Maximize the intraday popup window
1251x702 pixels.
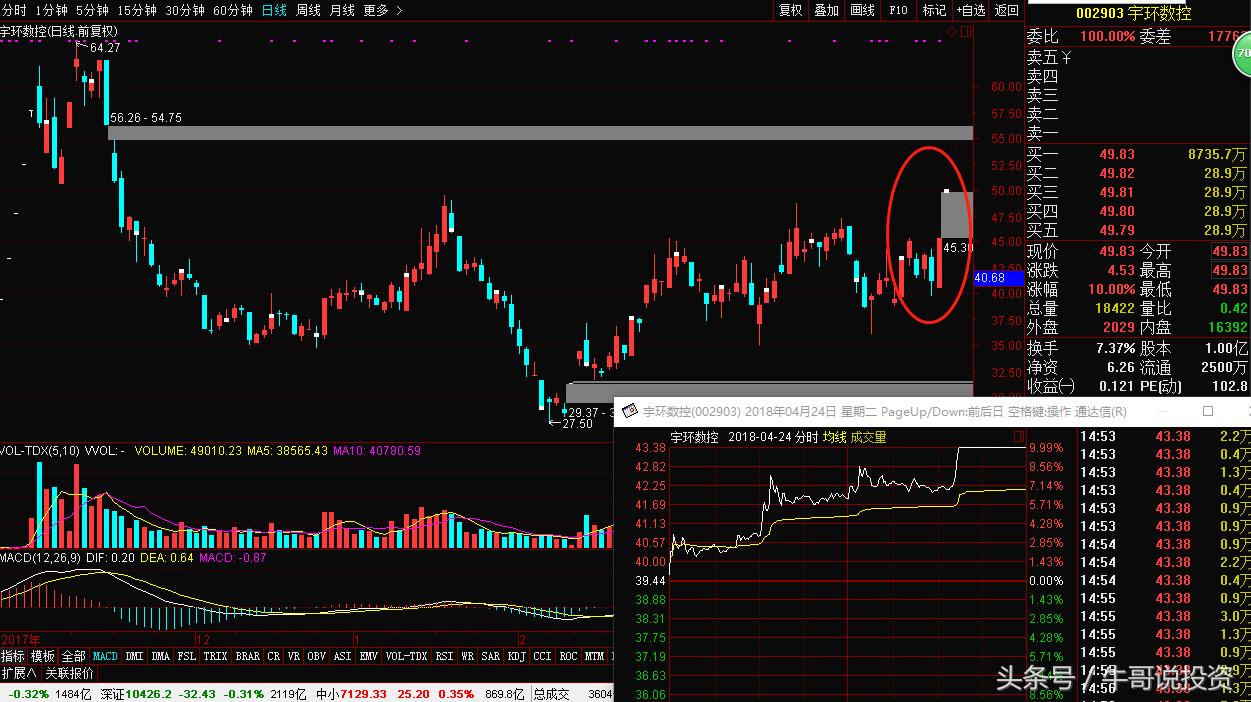[1207, 411]
